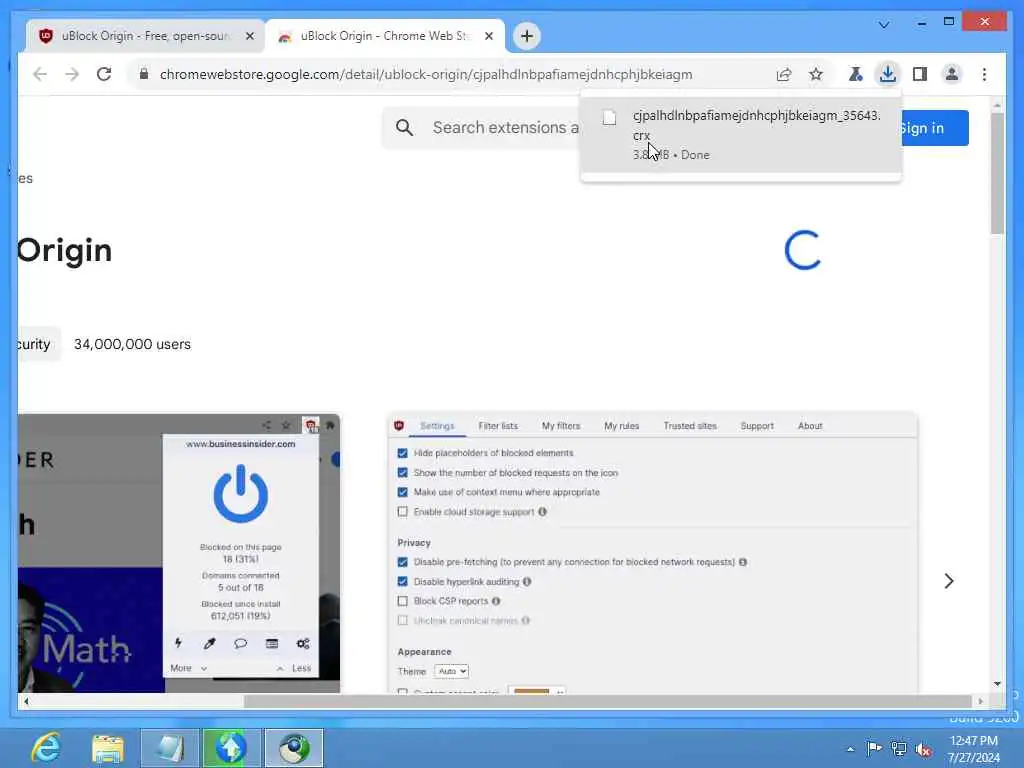Viewport: 1024px width, 768px height.
Task: Click the horizontal scrollbar thumb
Action: click(x=608, y=701)
